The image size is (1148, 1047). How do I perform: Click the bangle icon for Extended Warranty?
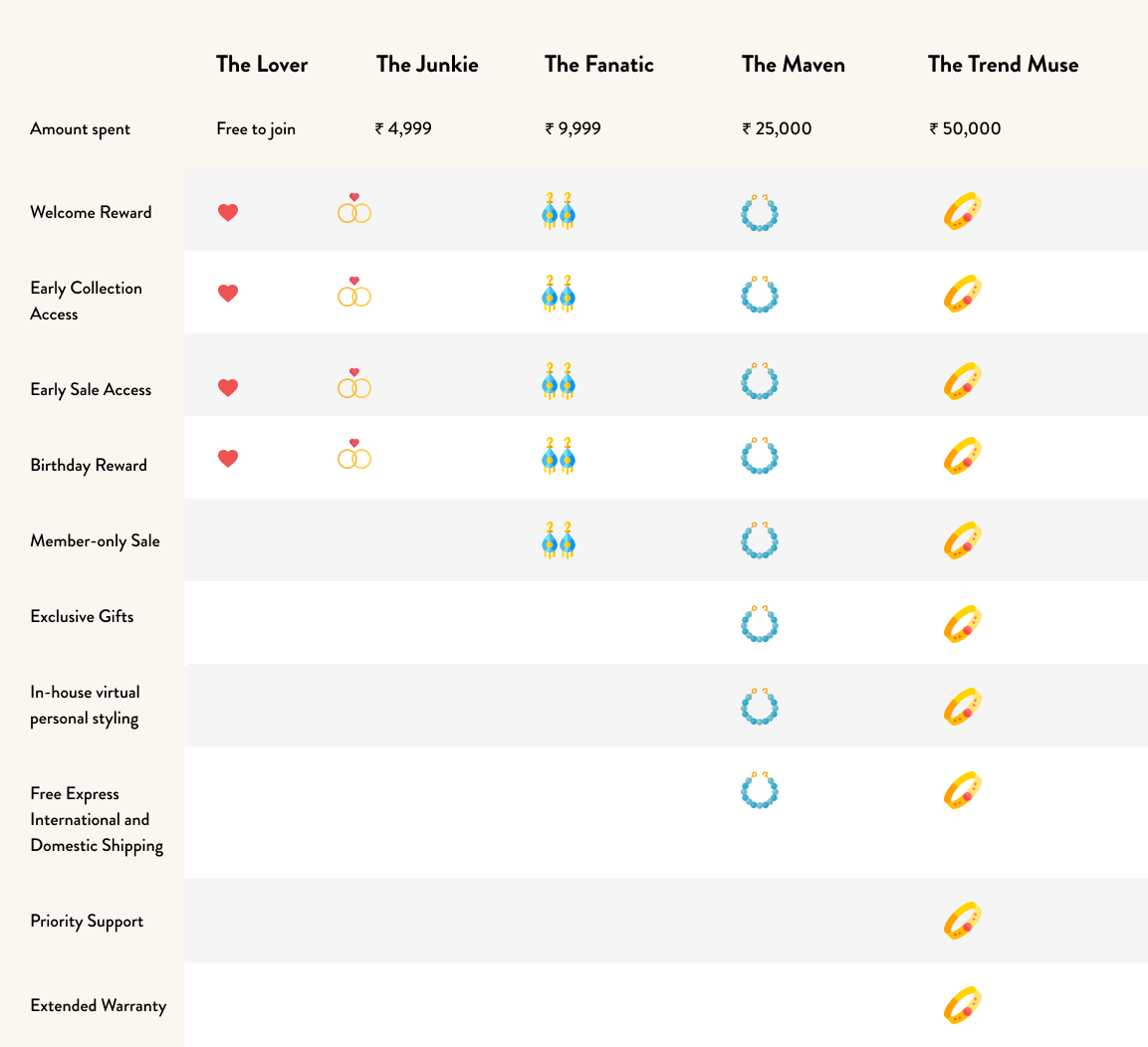963,1005
